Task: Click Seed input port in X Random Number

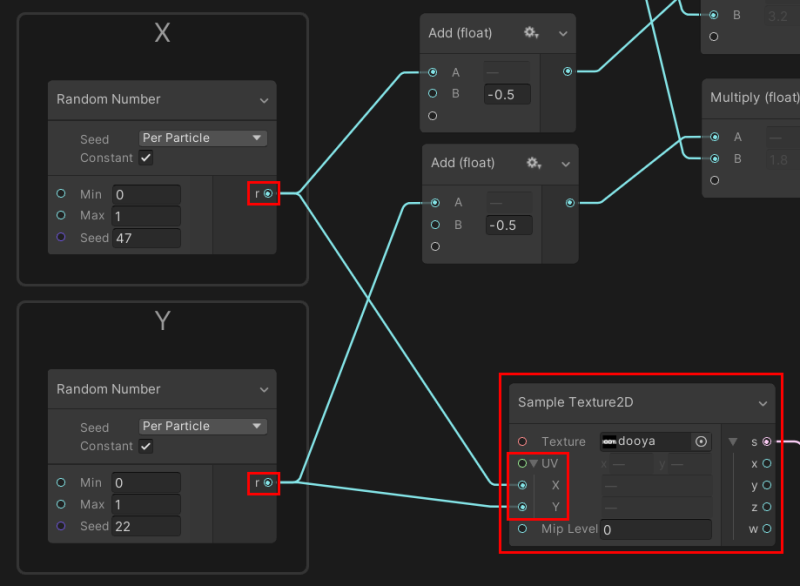Action: (x=61, y=237)
